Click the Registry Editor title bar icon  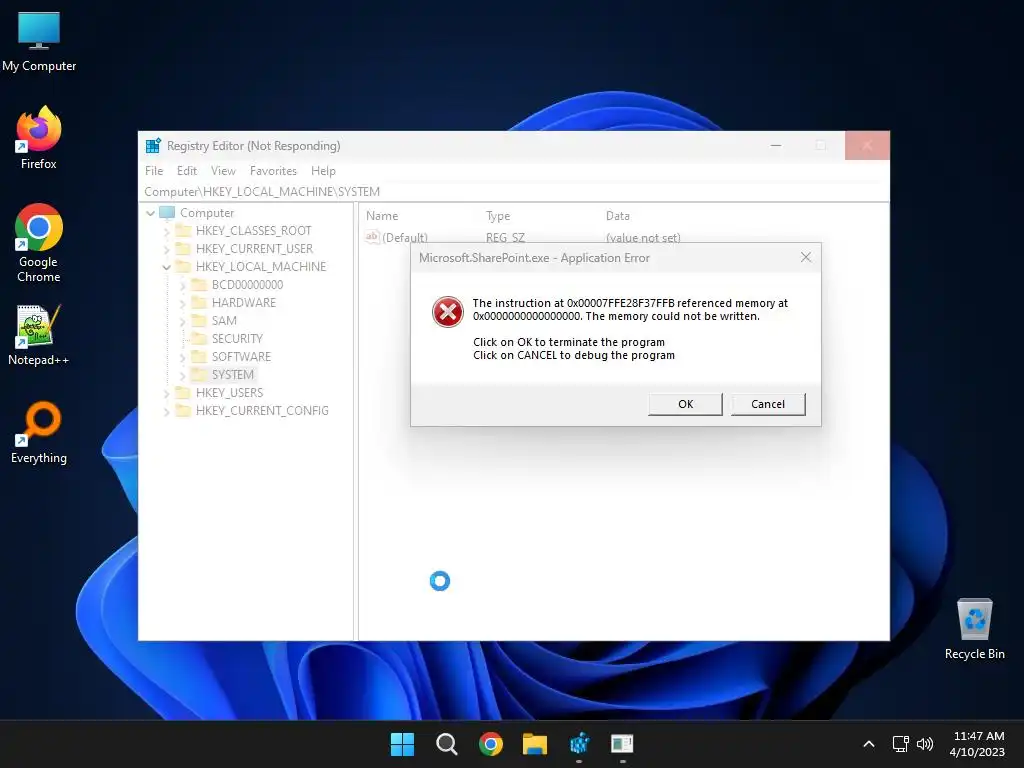click(x=153, y=146)
